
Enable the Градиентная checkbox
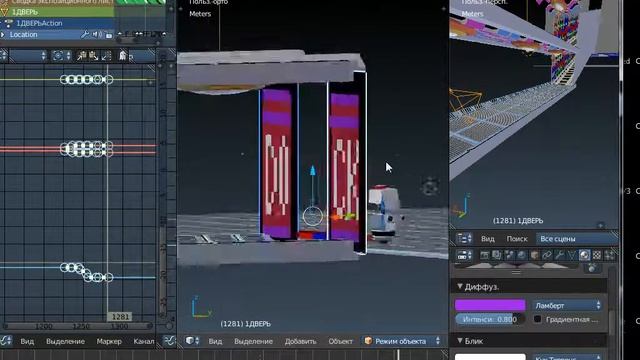point(538,319)
